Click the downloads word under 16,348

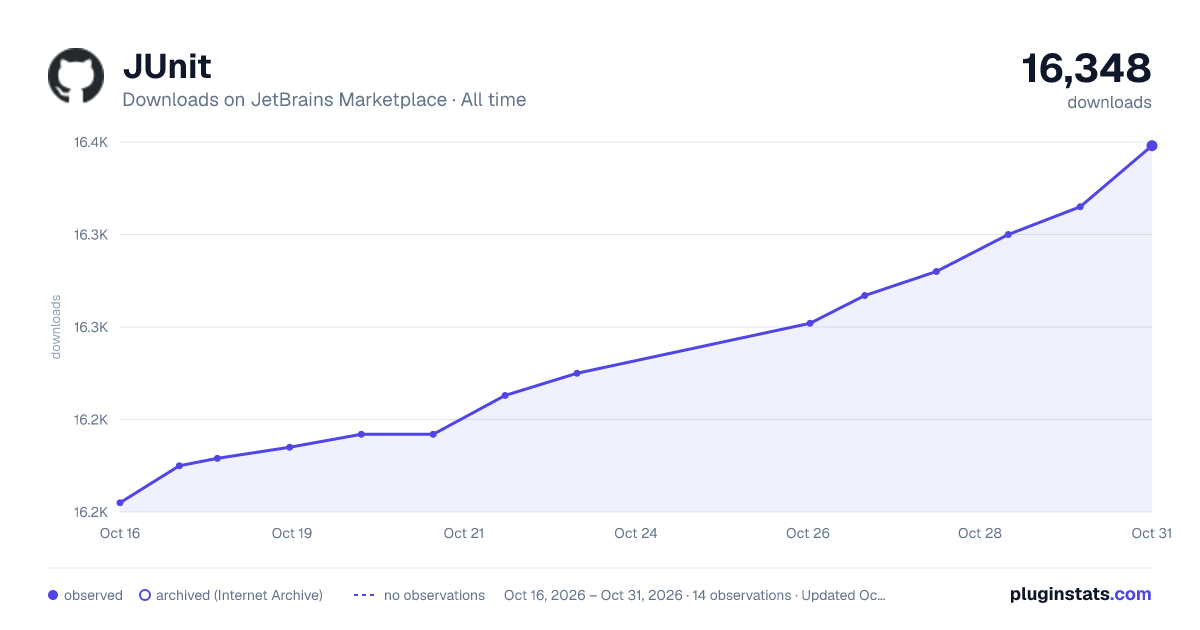coord(1109,102)
